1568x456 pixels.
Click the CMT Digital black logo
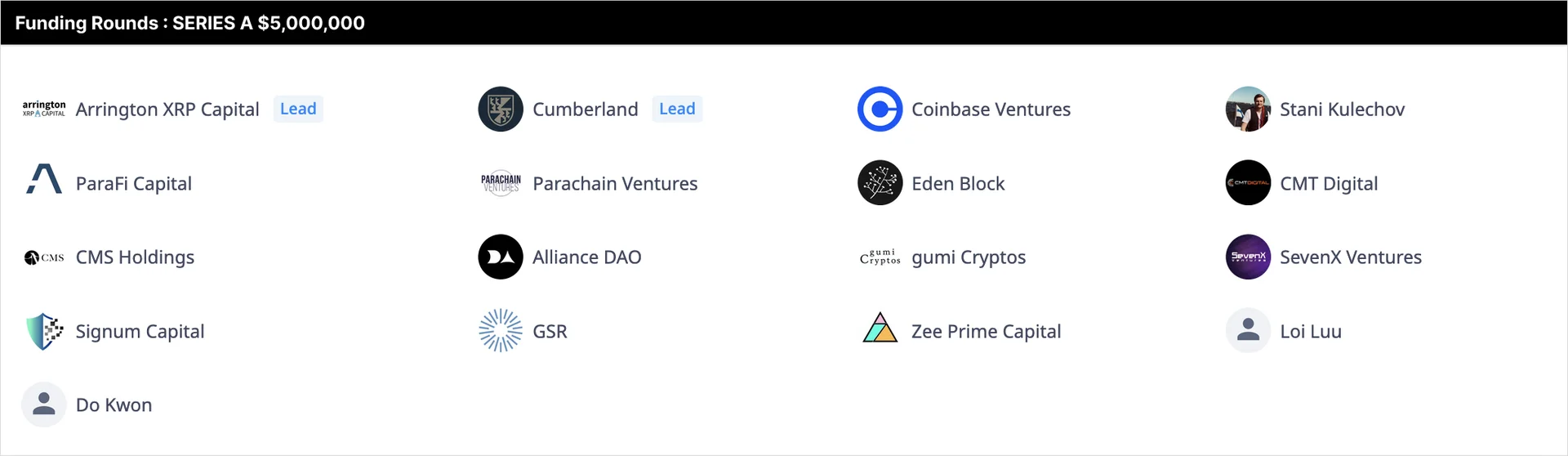coord(1248,183)
